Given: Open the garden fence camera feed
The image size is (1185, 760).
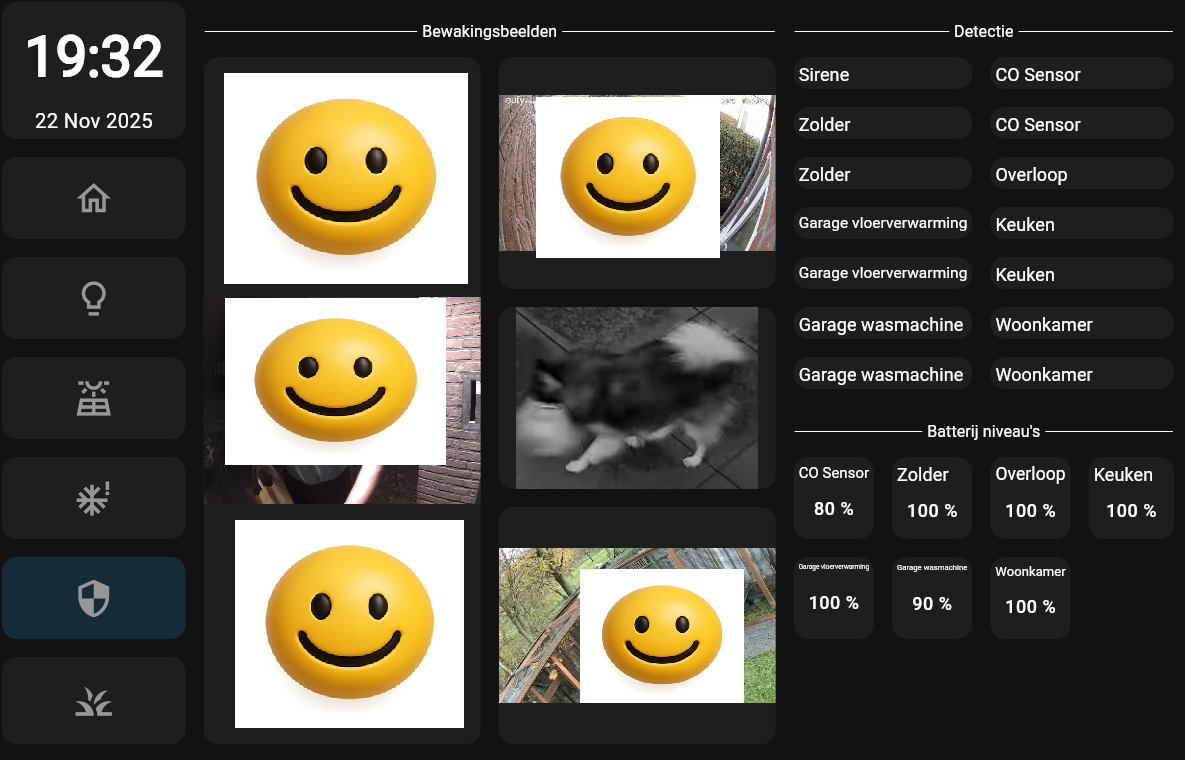Looking at the screenshot, I should click(637, 626).
